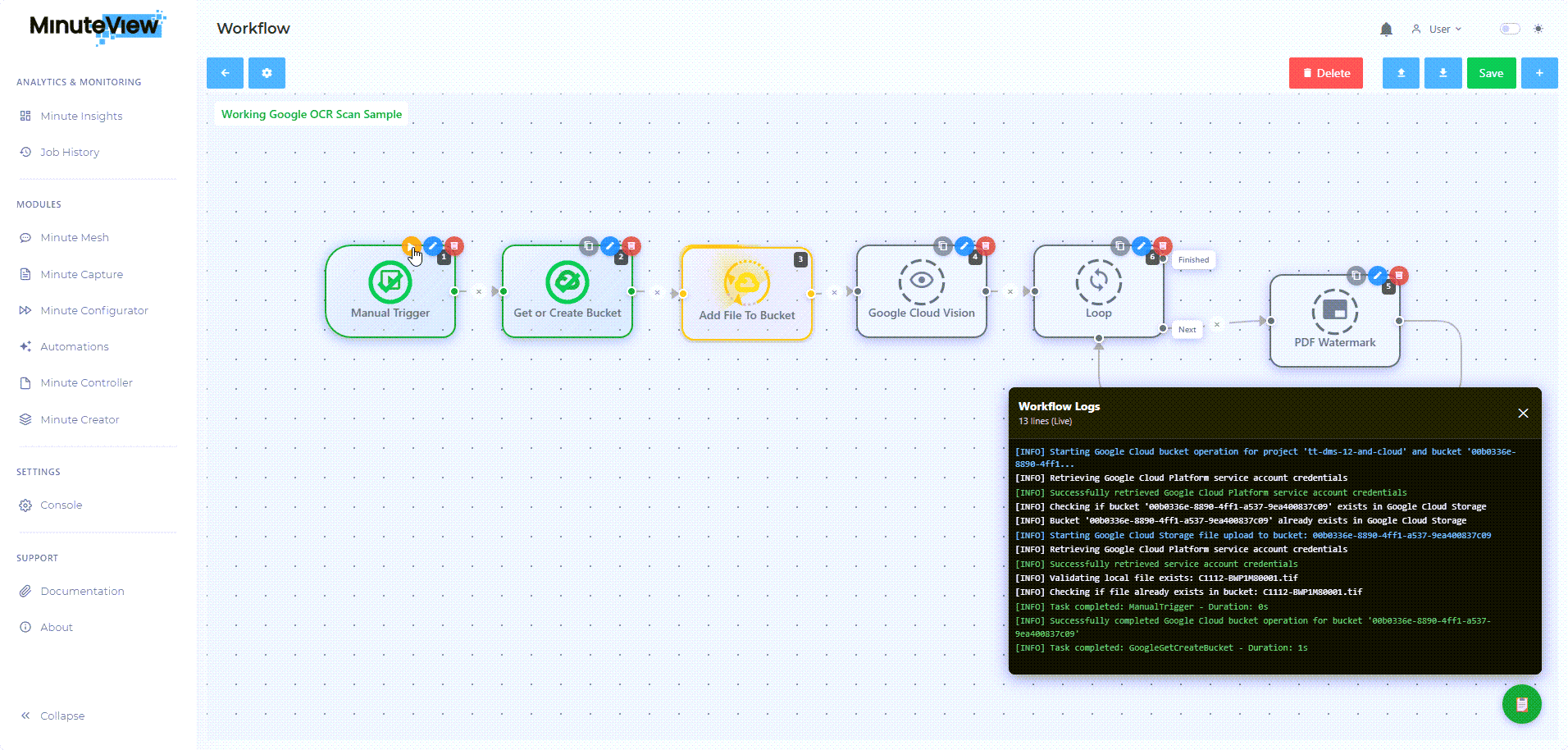Save the workflow
The height and width of the screenshot is (750, 1568).
pyautogui.click(x=1491, y=72)
